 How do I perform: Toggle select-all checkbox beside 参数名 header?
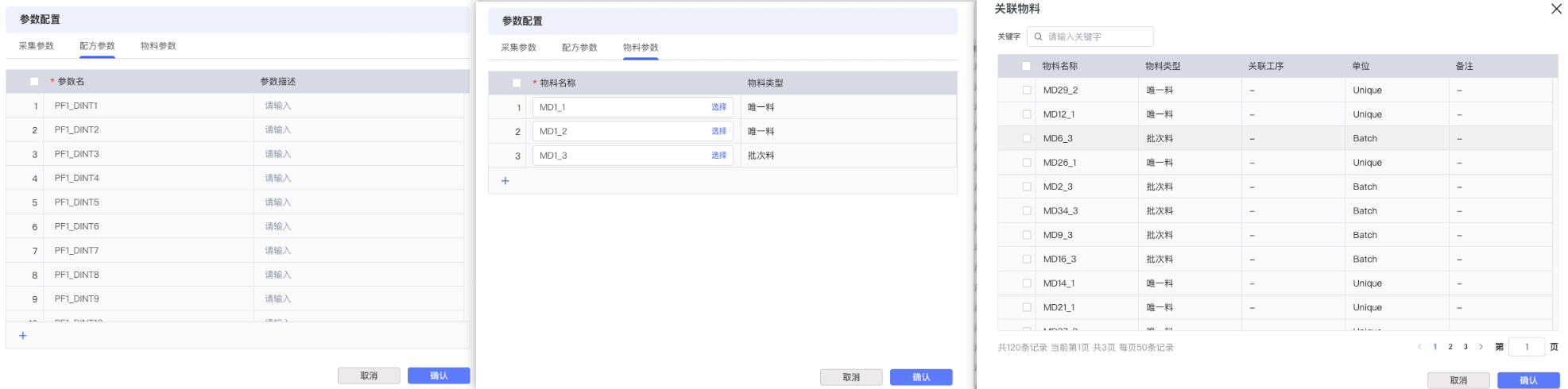click(x=34, y=82)
